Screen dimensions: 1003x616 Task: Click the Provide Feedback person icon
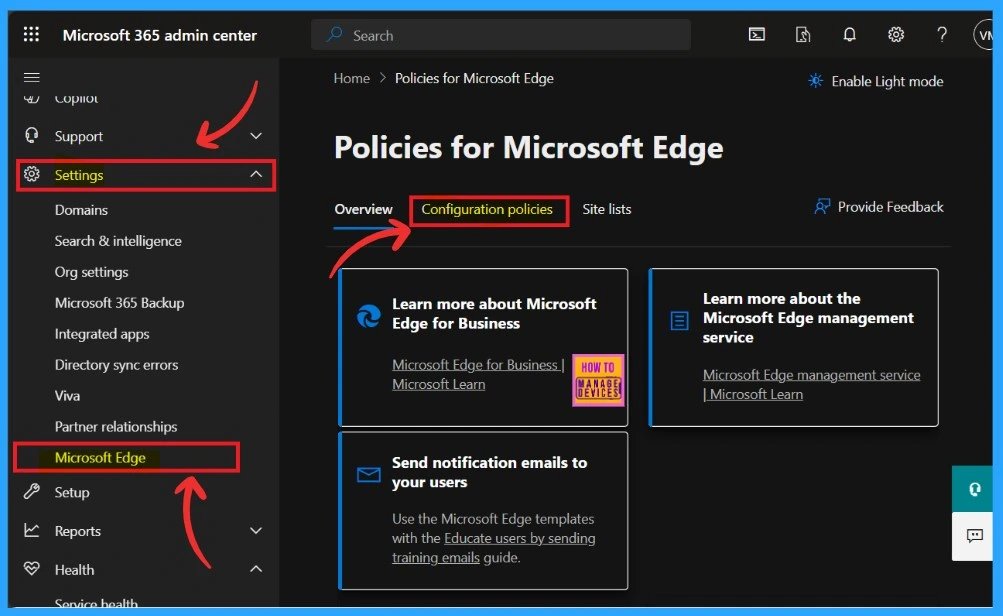[822, 207]
